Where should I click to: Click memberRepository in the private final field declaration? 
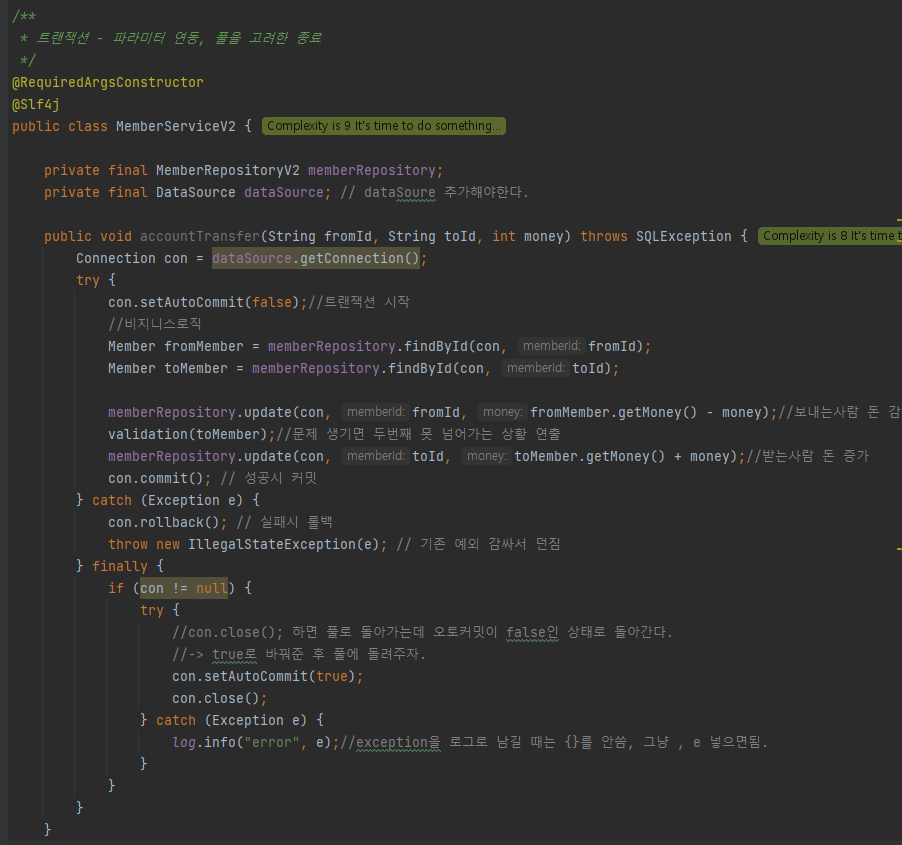[x=372, y=170]
